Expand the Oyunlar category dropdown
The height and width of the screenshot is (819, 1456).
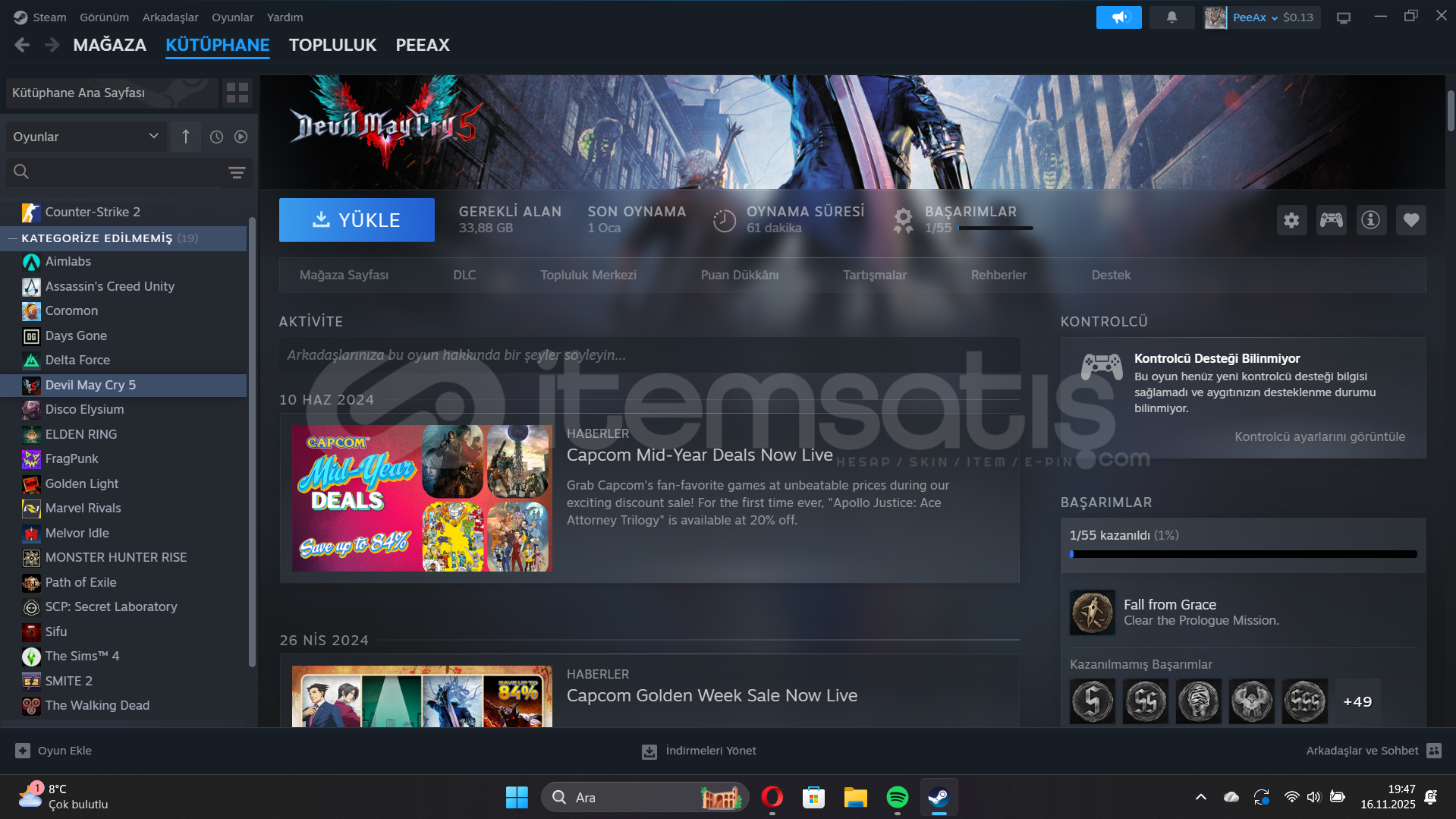[x=86, y=137]
